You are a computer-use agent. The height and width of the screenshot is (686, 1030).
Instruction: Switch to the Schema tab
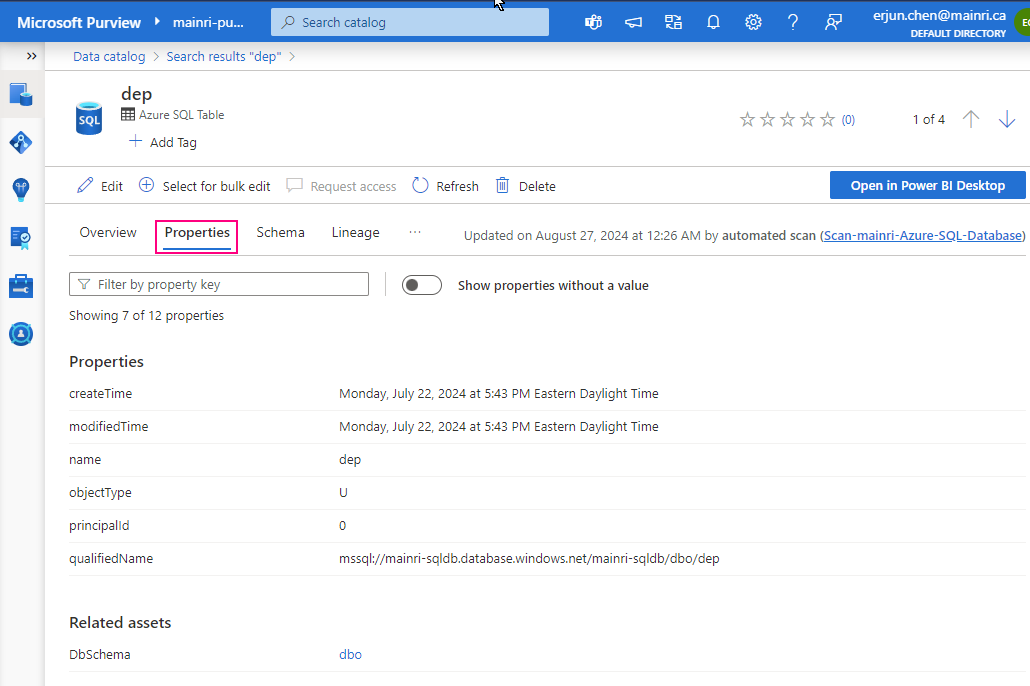(280, 233)
